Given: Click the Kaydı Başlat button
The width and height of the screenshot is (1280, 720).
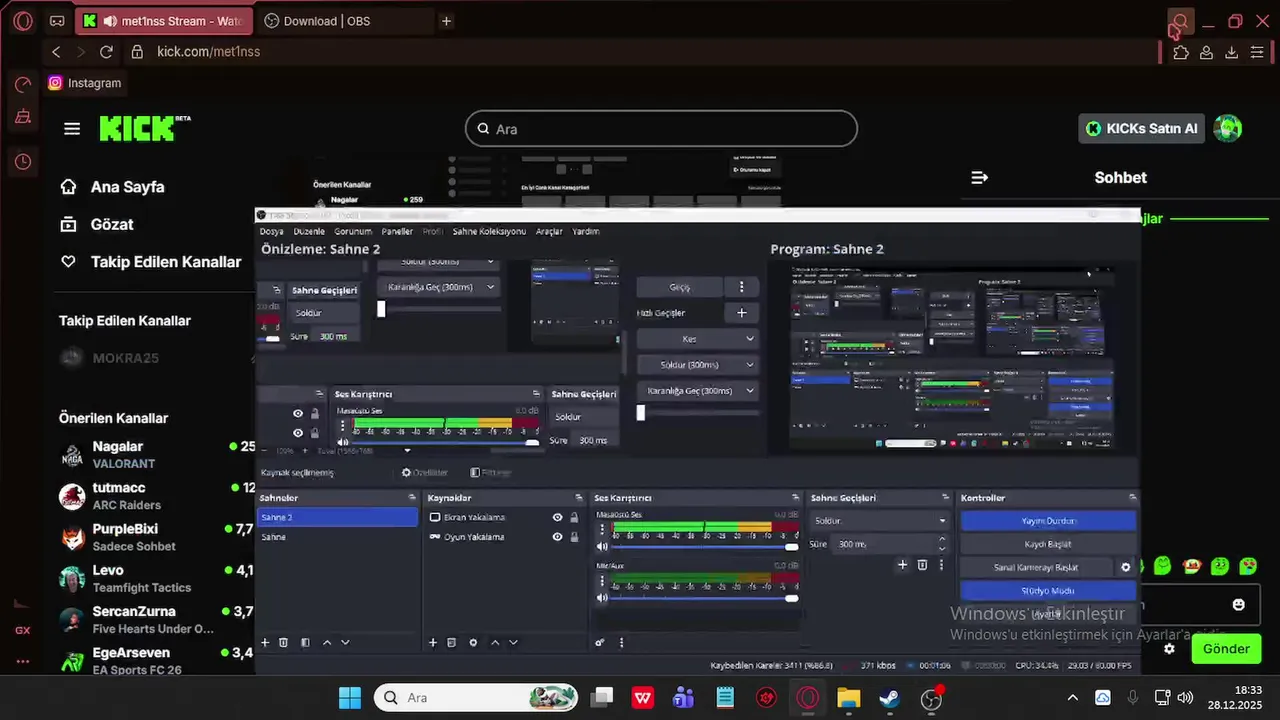Looking at the screenshot, I should tap(1048, 544).
